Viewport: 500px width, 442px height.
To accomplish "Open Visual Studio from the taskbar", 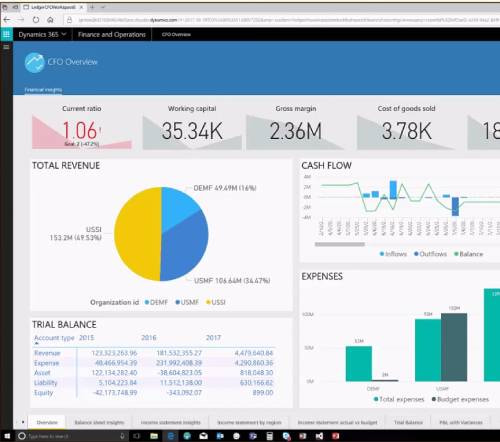I will 319,436.
